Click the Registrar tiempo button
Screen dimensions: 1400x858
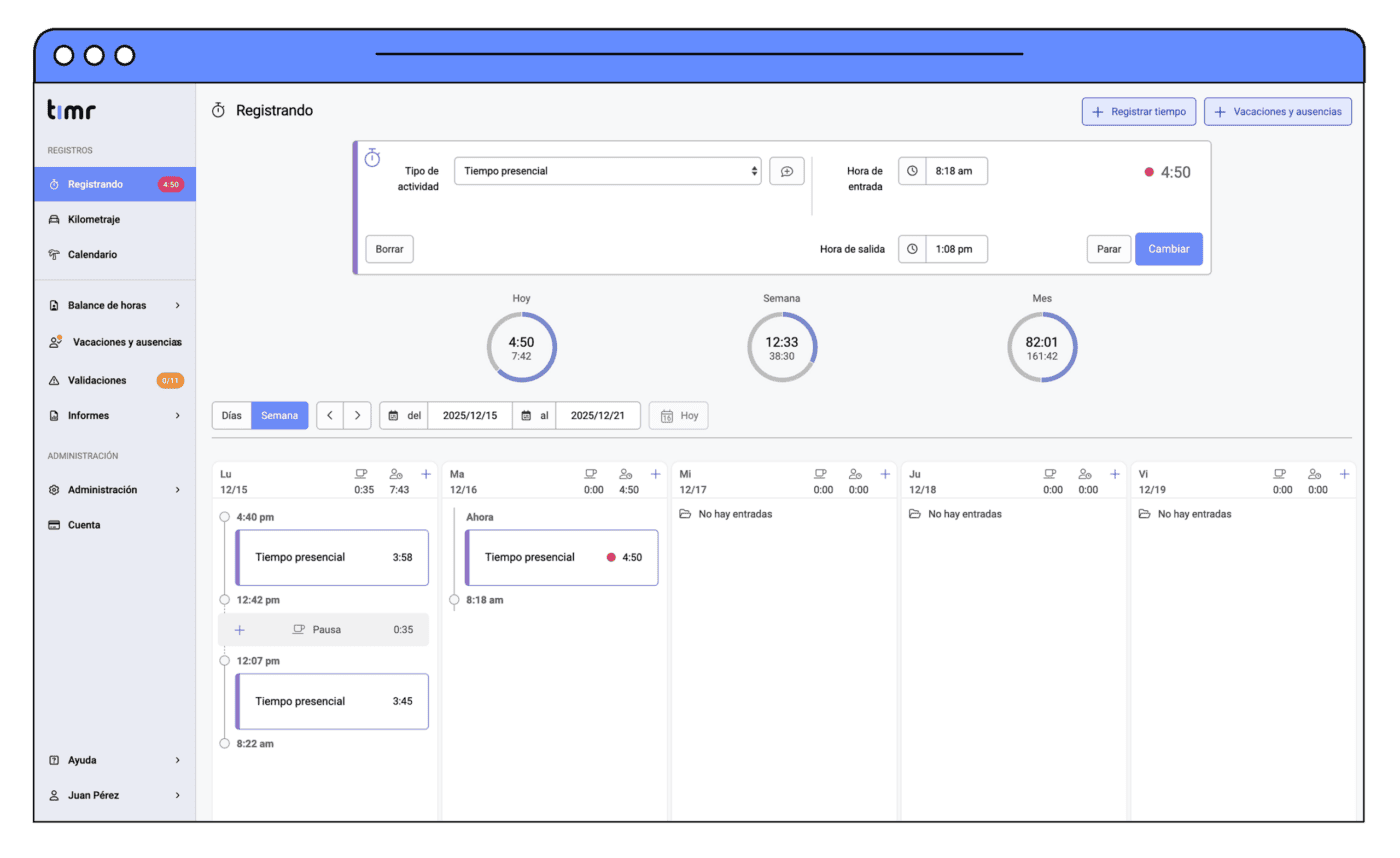tap(1138, 112)
